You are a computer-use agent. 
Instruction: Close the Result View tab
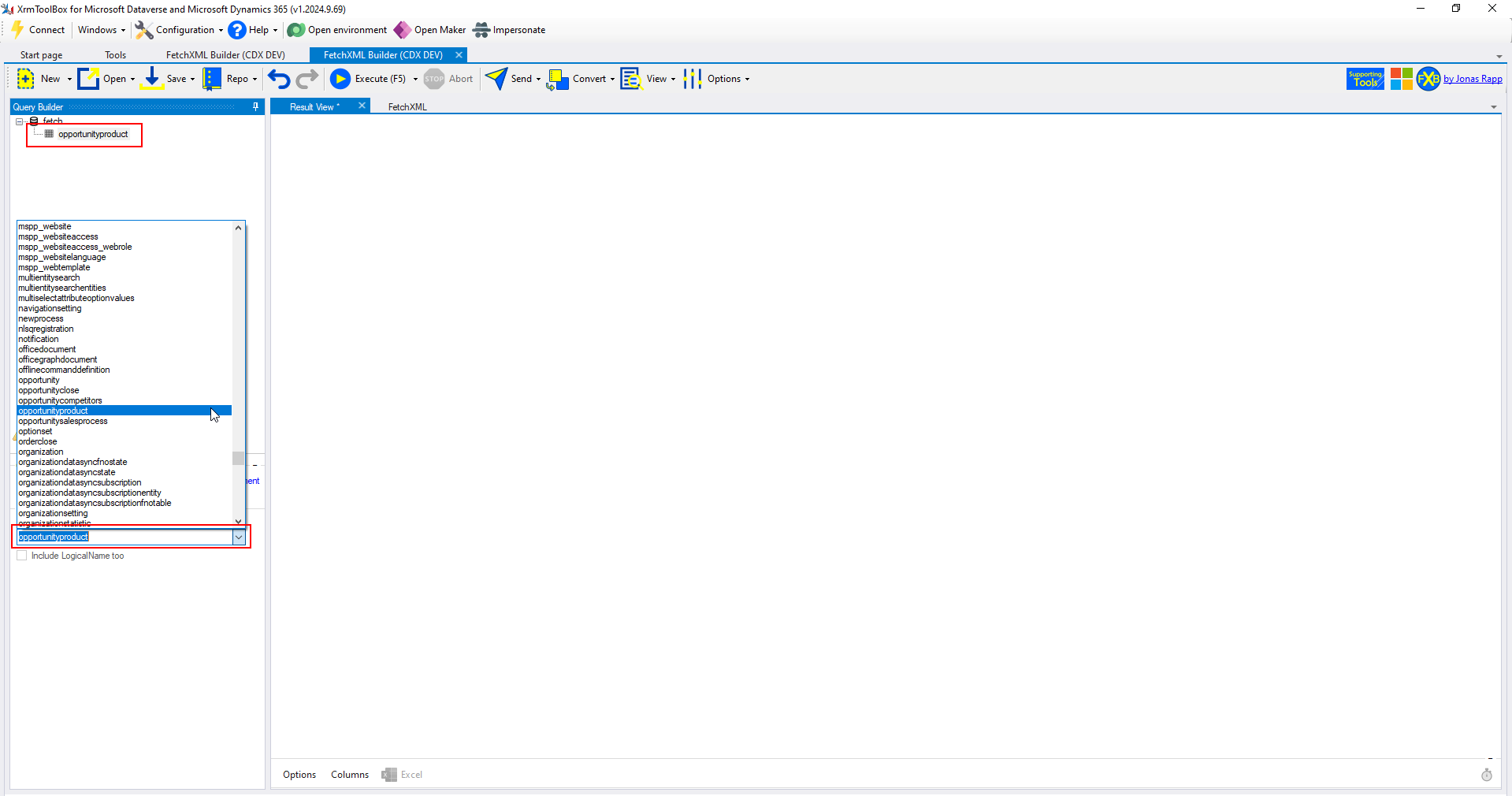coord(362,106)
